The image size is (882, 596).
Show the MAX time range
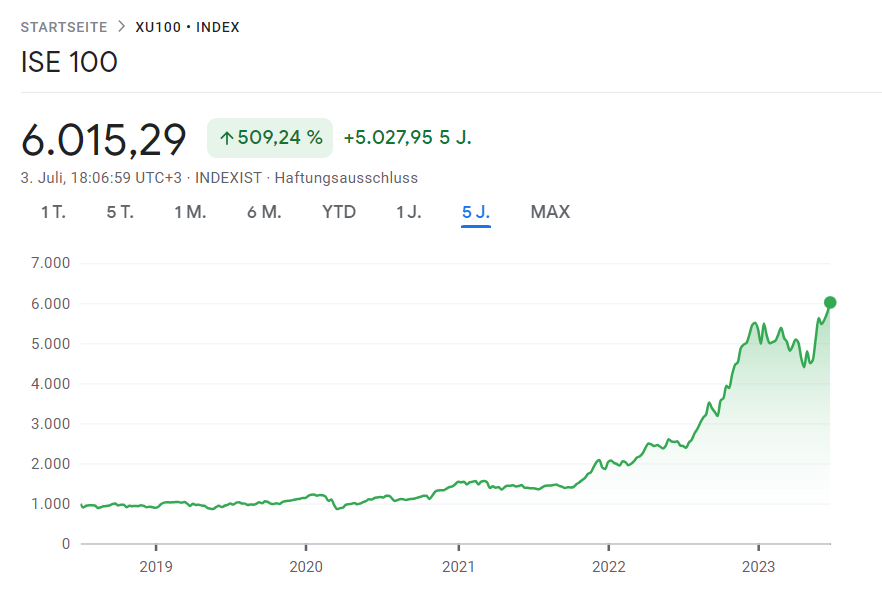click(x=550, y=212)
